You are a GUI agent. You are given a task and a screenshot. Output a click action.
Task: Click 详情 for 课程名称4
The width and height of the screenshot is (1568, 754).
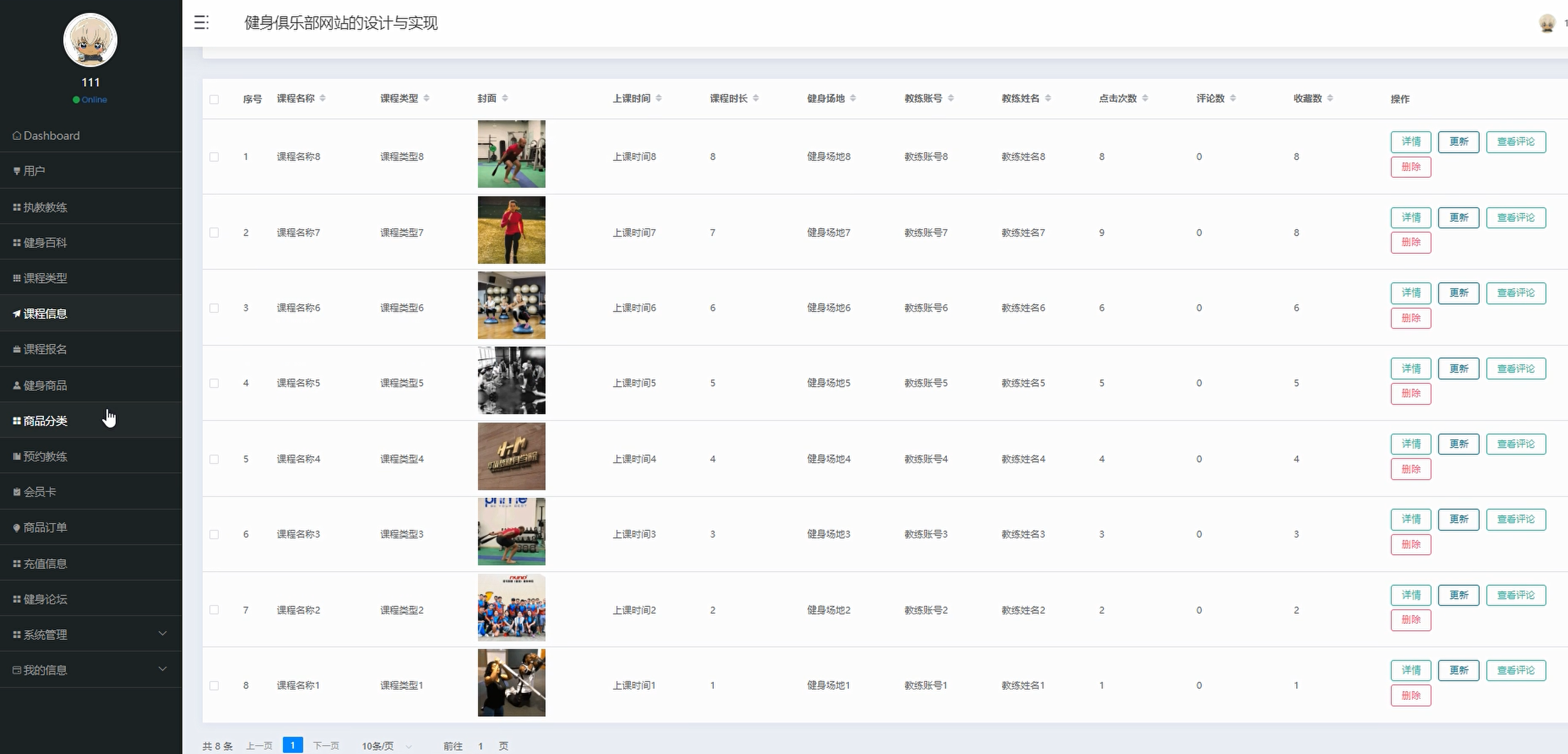pos(1410,444)
